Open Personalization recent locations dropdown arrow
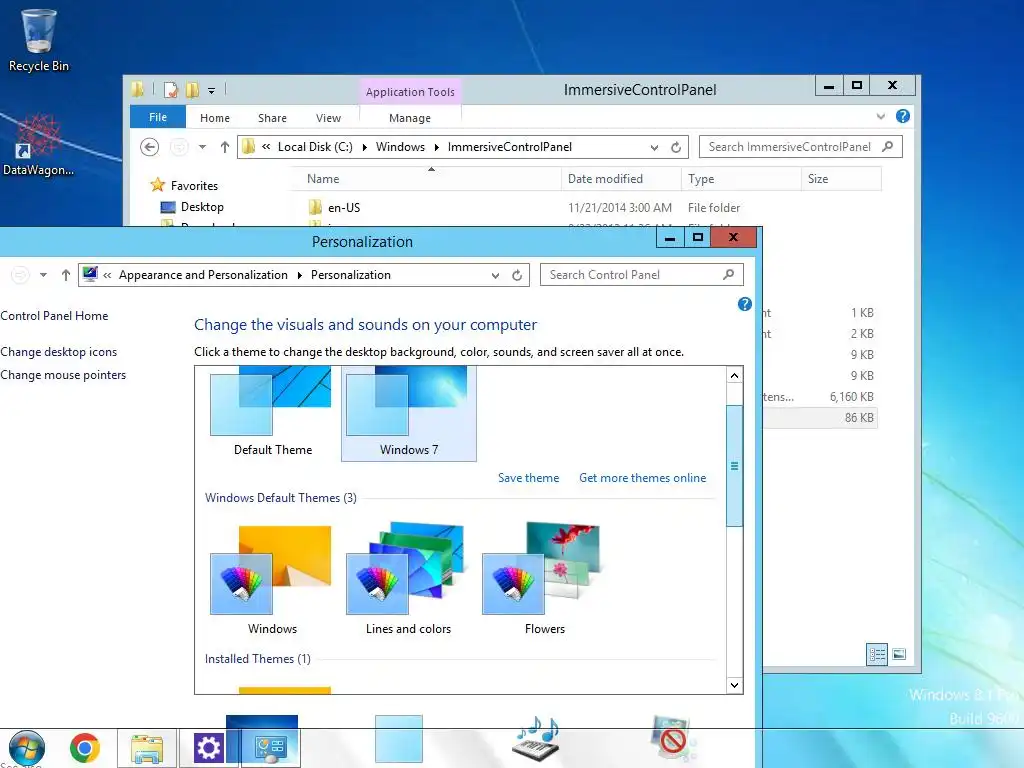This screenshot has width=1024, height=768. (x=43, y=275)
